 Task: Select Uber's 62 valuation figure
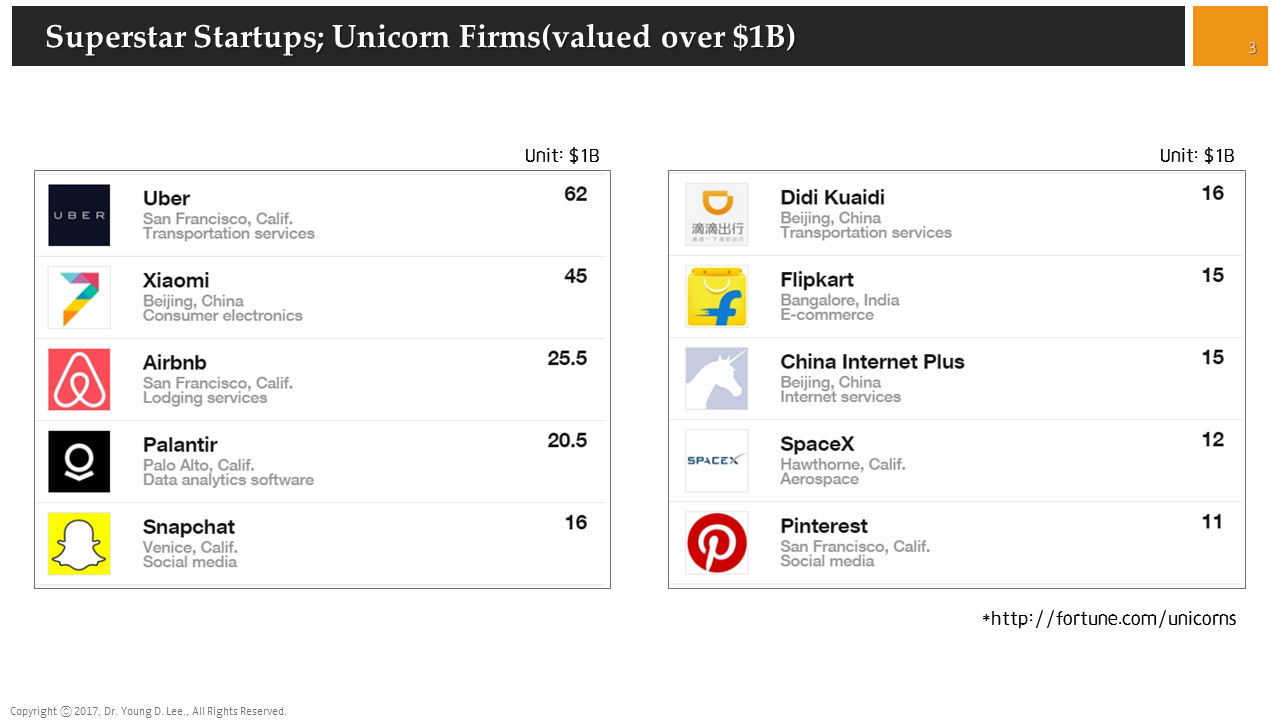tap(575, 194)
